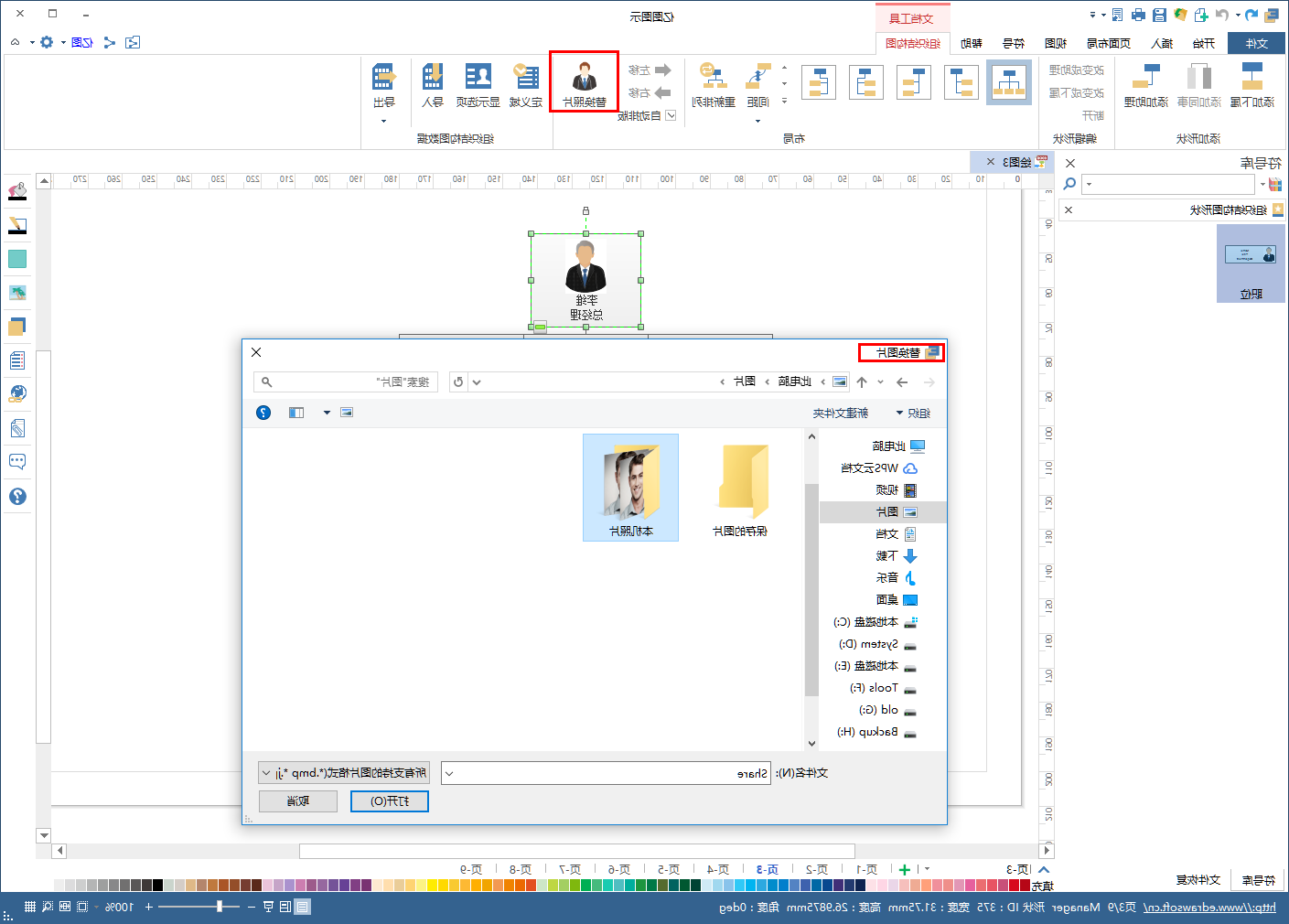
Task: Click the save floppy disk icon in quick access toolbar
Action: [x=1159, y=16]
